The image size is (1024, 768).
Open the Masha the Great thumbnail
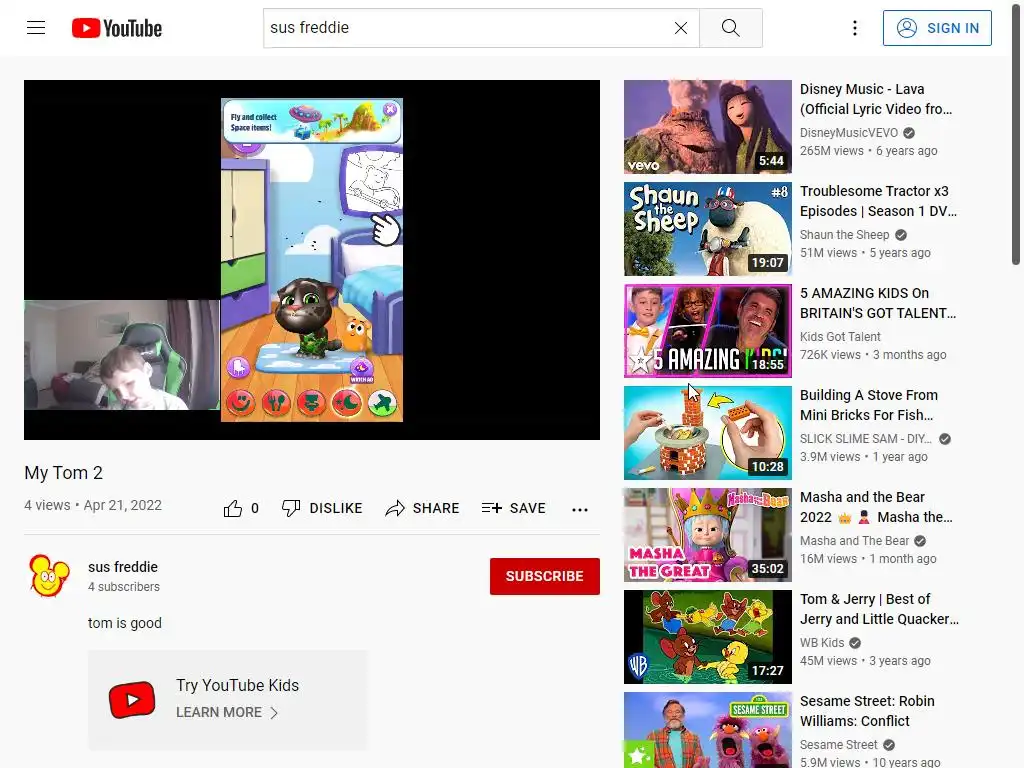pos(707,535)
